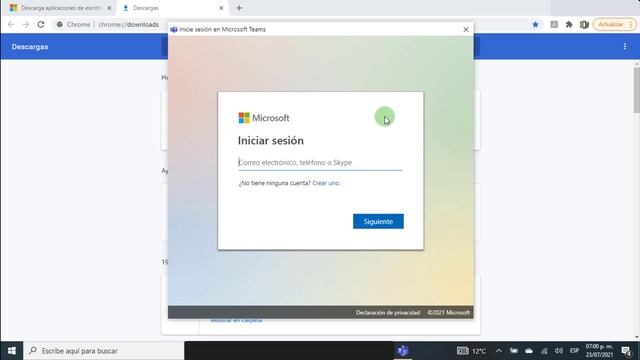
Task: Open the Crear uno link
Action: click(326, 183)
